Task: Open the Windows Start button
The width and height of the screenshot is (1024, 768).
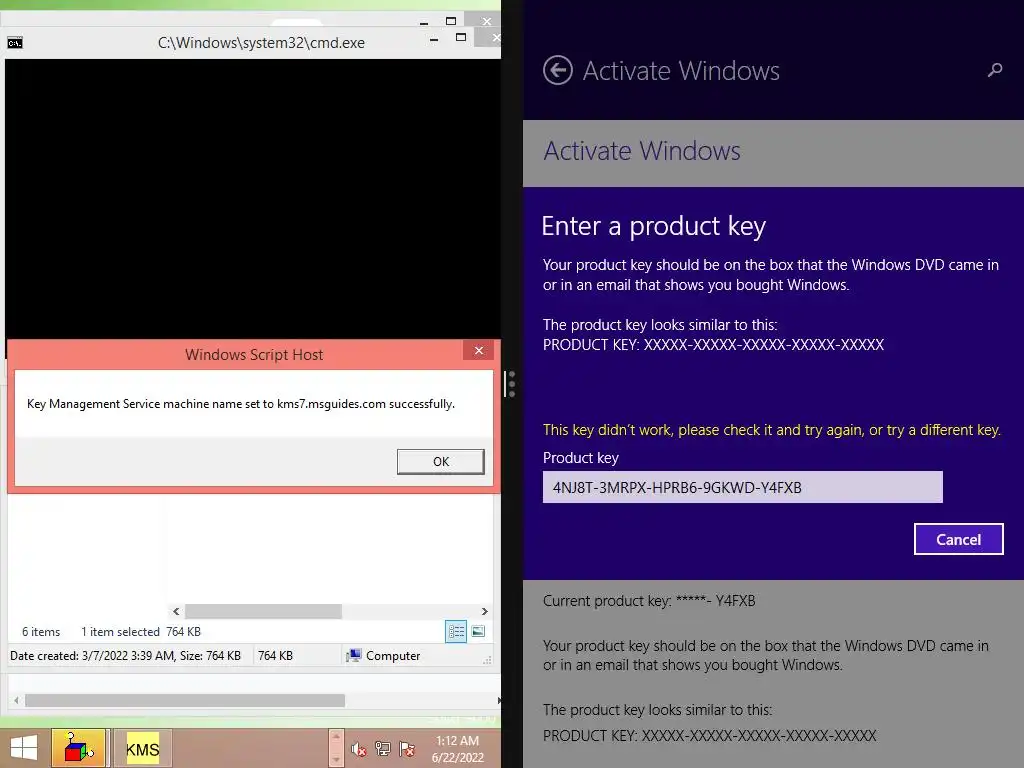Action: tap(24, 748)
